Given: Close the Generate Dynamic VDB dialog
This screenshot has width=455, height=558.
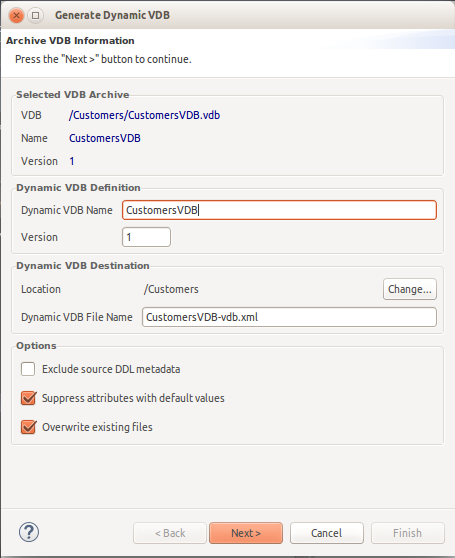Looking at the screenshot, I should [16, 16].
